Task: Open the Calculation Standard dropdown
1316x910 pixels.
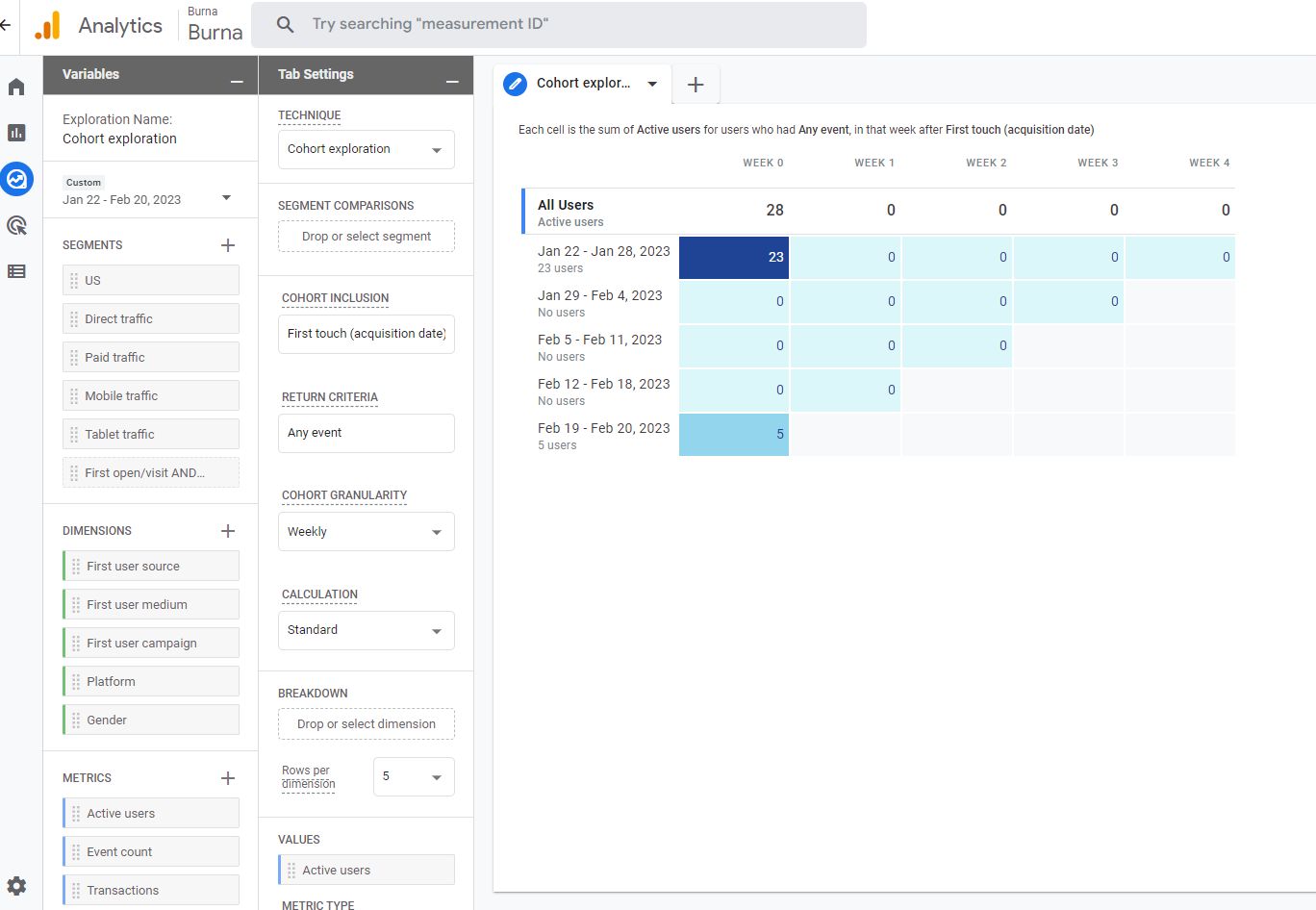Action: (x=366, y=631)
